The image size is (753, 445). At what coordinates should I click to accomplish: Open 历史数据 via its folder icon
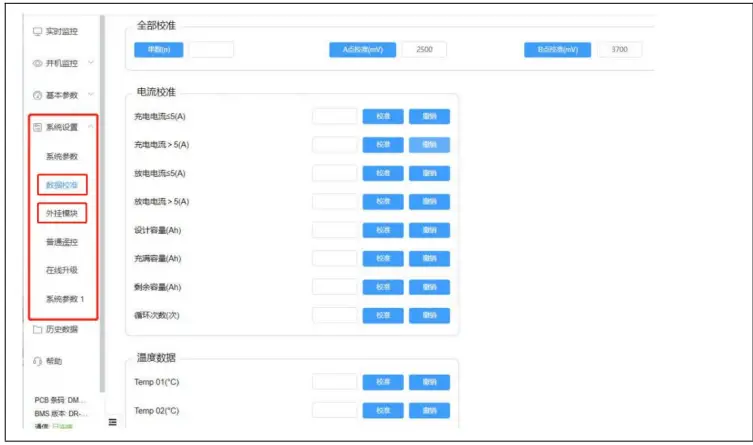pyautogui.click(x=37, y=329)
